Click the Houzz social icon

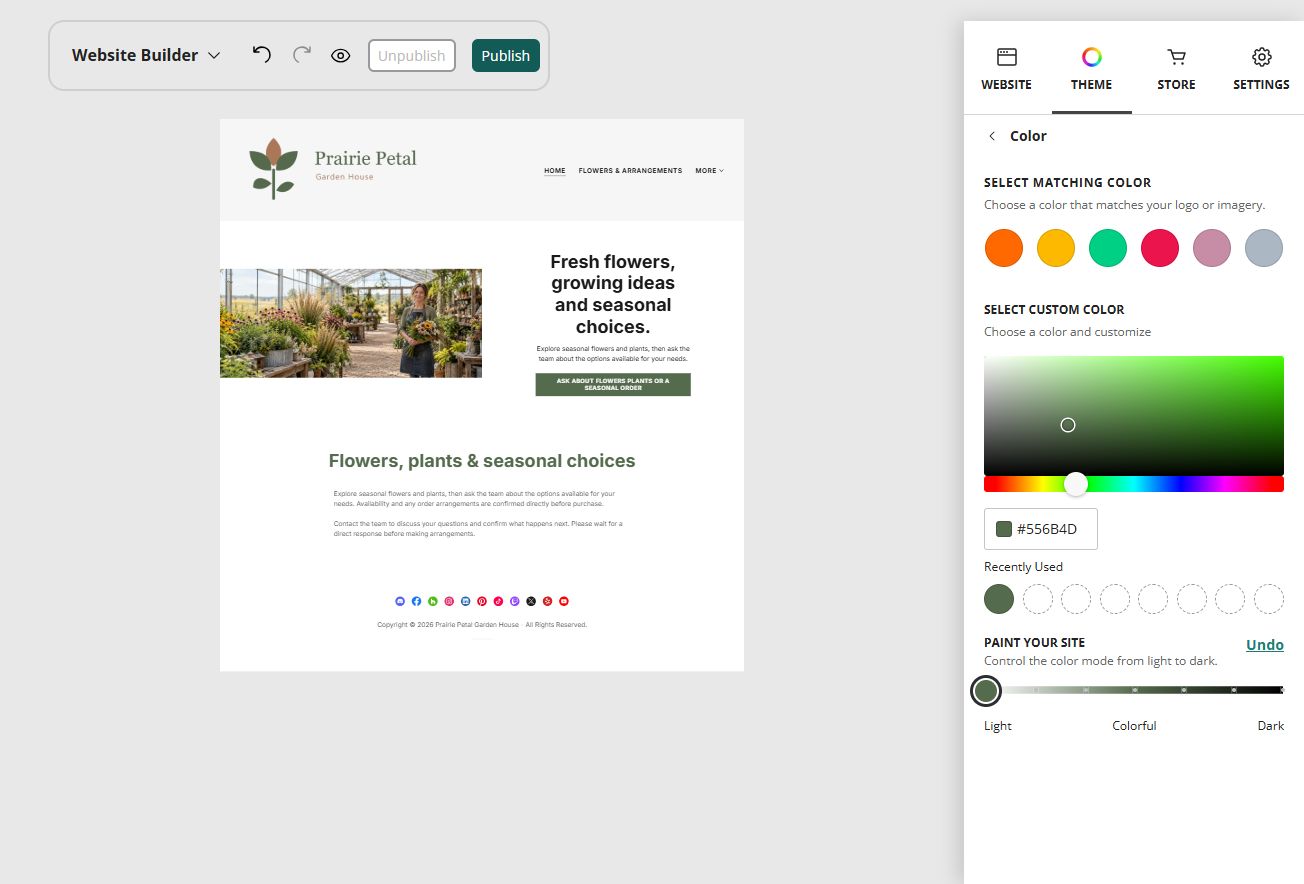[433, 601]
